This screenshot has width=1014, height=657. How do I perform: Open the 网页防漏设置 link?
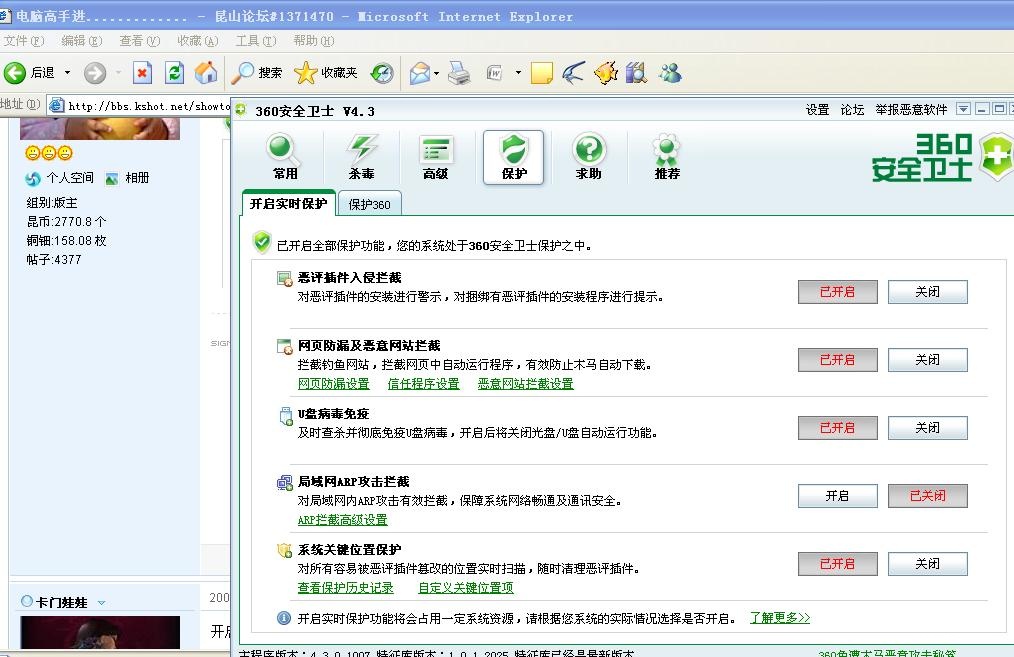tap(333, 384)
